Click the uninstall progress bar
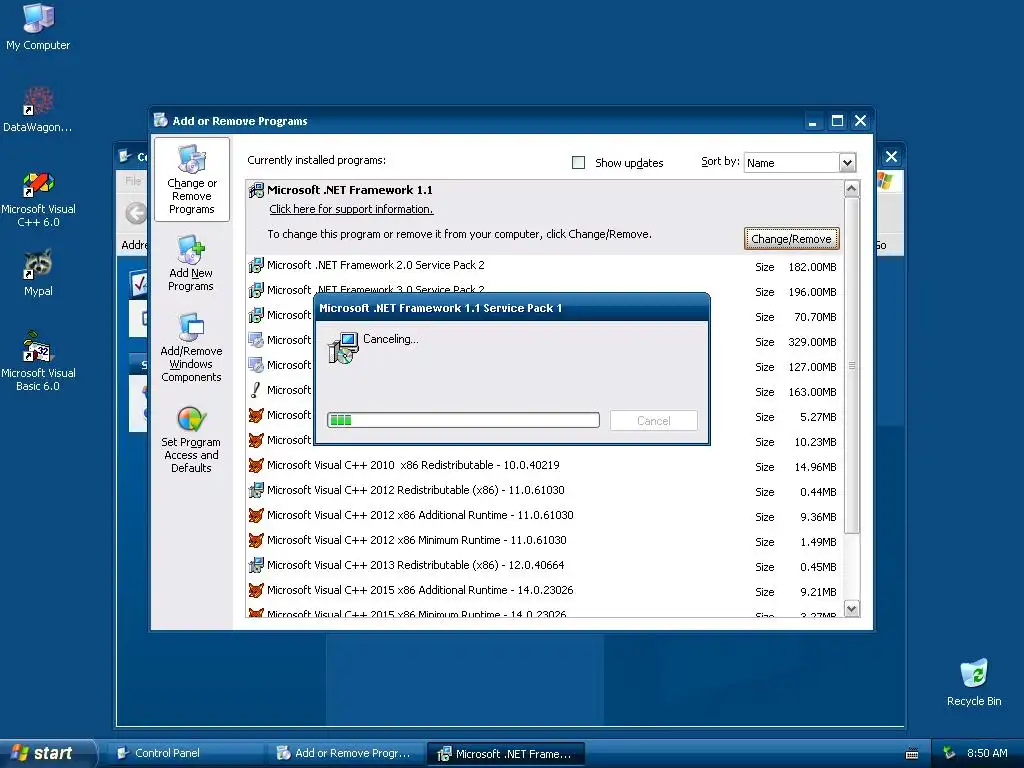1024x768 pixels. [x=463, y=420]
